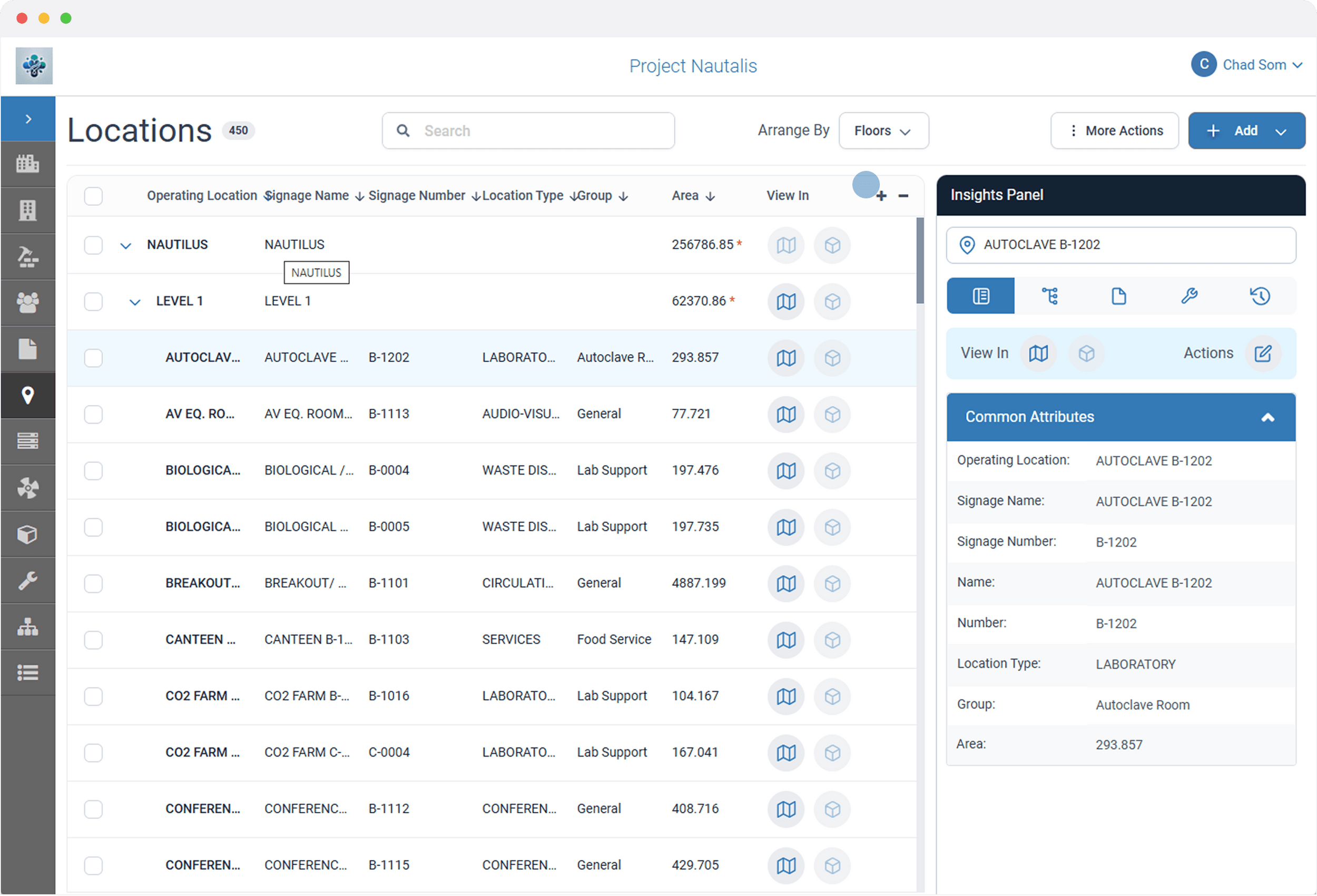View AUTOCLAVE B-1202 row on the map
Screen dimensions: 1317x896
785,358
